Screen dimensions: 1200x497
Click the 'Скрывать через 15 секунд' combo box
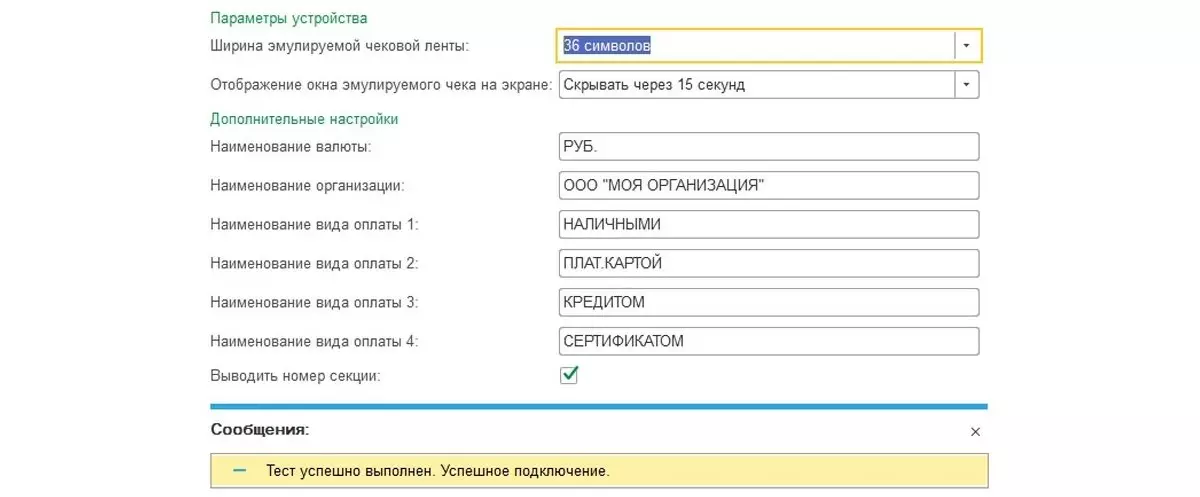click(755, 85)
